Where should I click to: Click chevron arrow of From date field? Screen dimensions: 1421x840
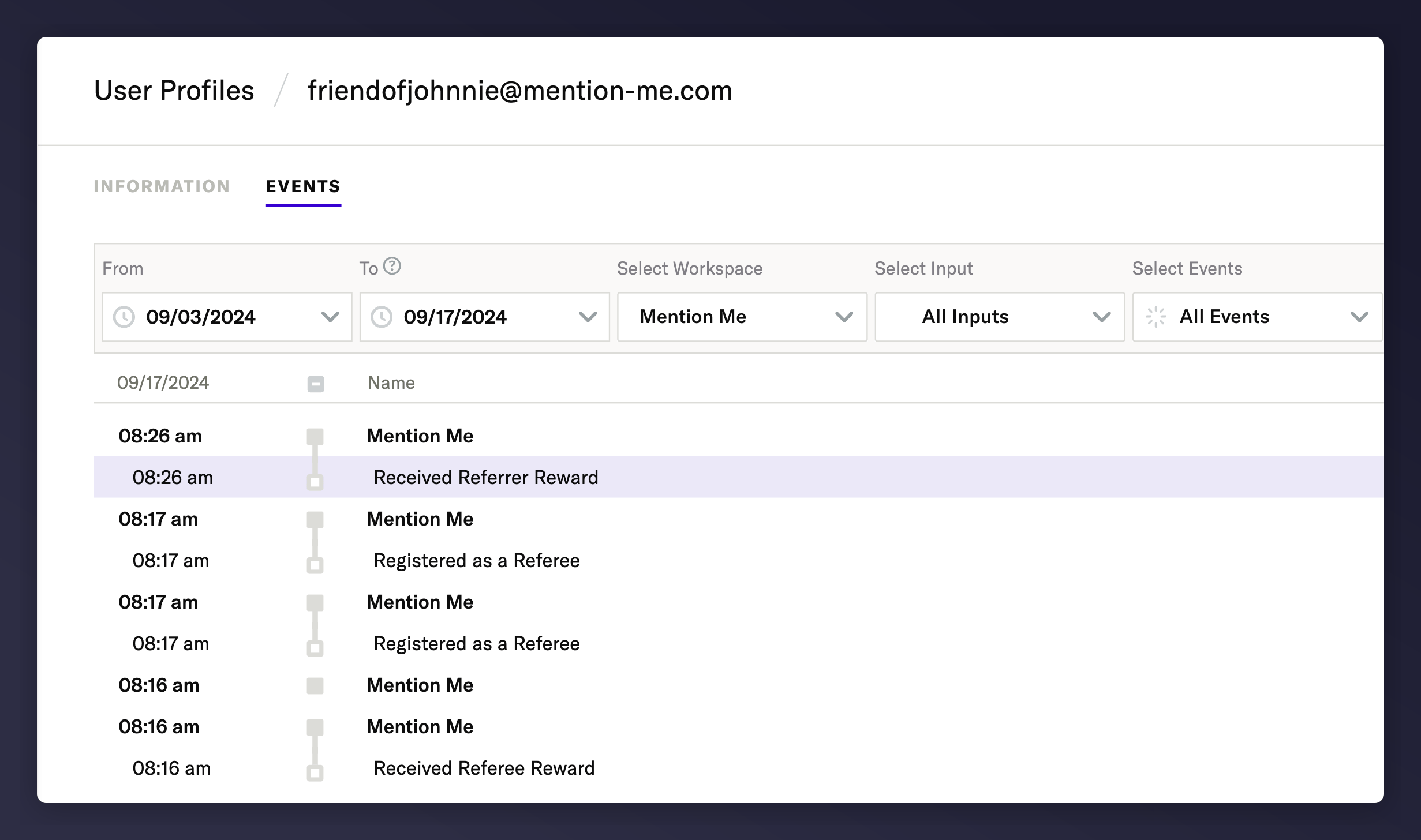click(330, 317)
